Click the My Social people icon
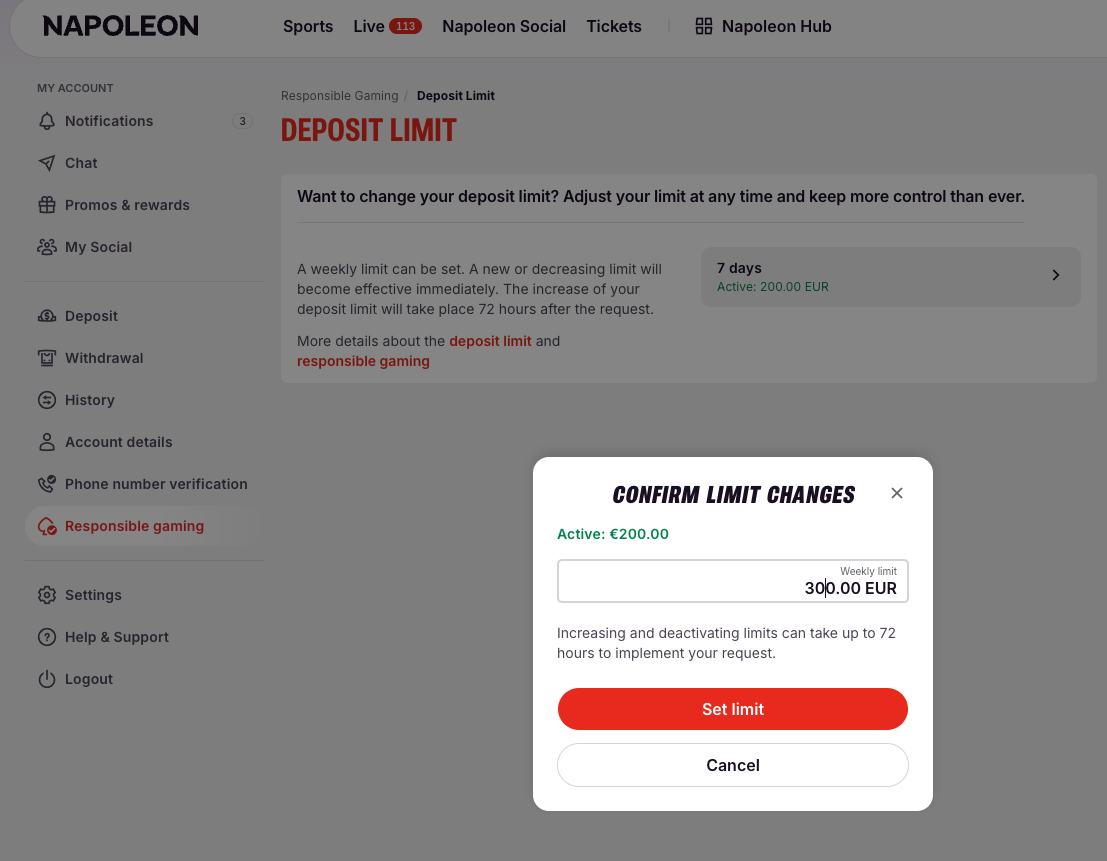Viewport: 1107px width, 861px height. point(47,247)
